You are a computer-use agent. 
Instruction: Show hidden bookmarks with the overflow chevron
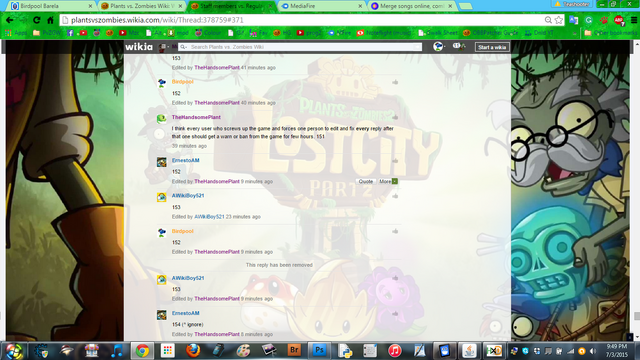pos(575,33)
